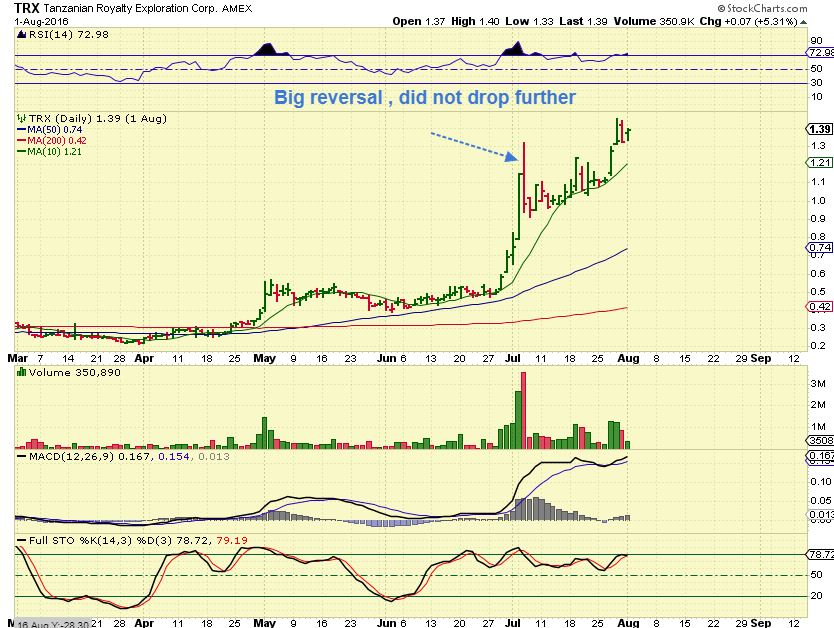Screen dimensions: 834x628
Task: Click the TRX (Daily) 1.39 (1 Aug) legend
Action: [97, 118]
